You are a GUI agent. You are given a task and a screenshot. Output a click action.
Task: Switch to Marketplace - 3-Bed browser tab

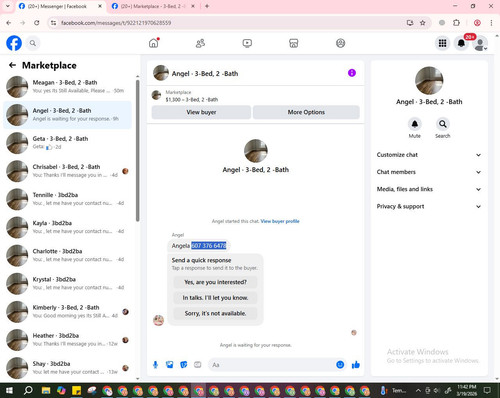click(153, 6)
